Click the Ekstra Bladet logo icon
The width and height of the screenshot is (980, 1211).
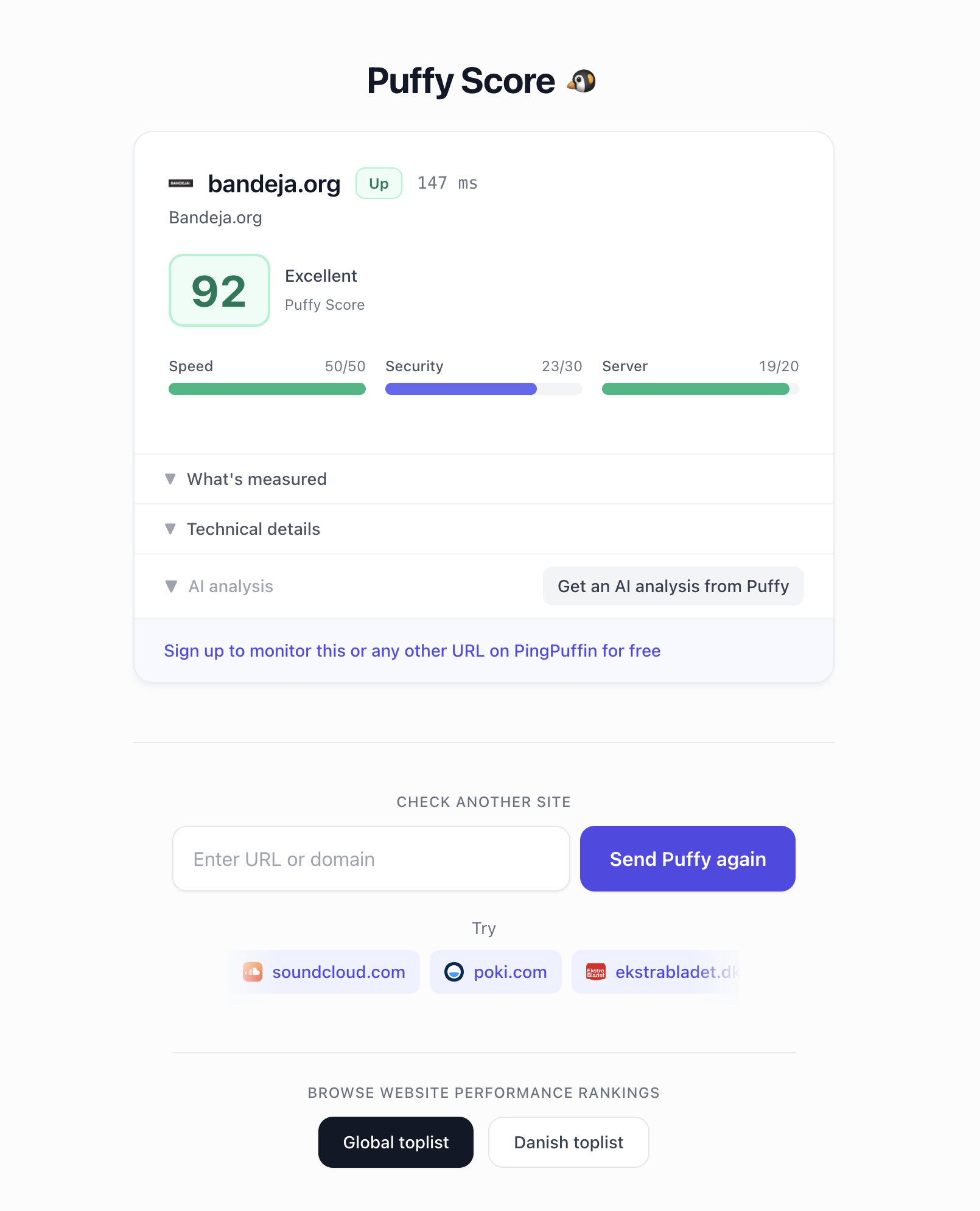595,972
